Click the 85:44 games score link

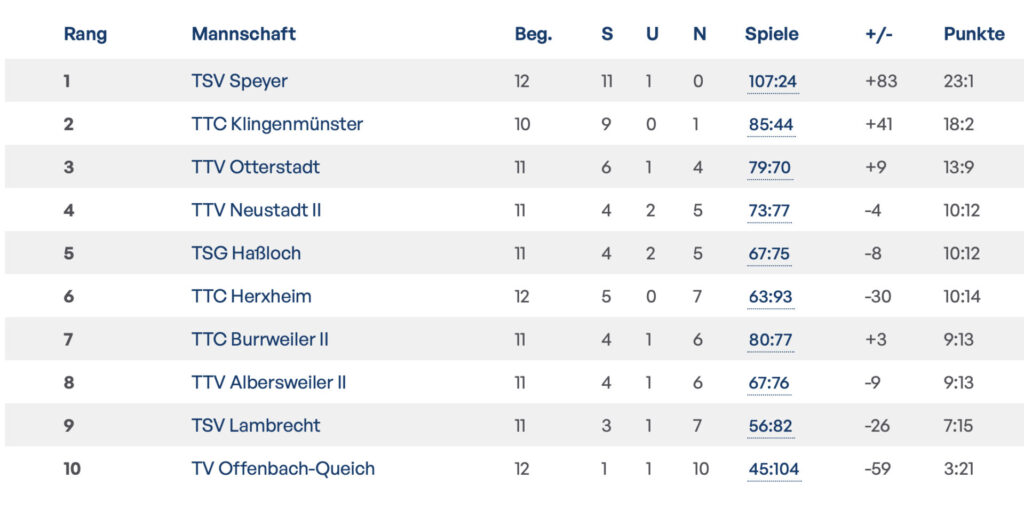pyautogui.click(x=770, y=124)
